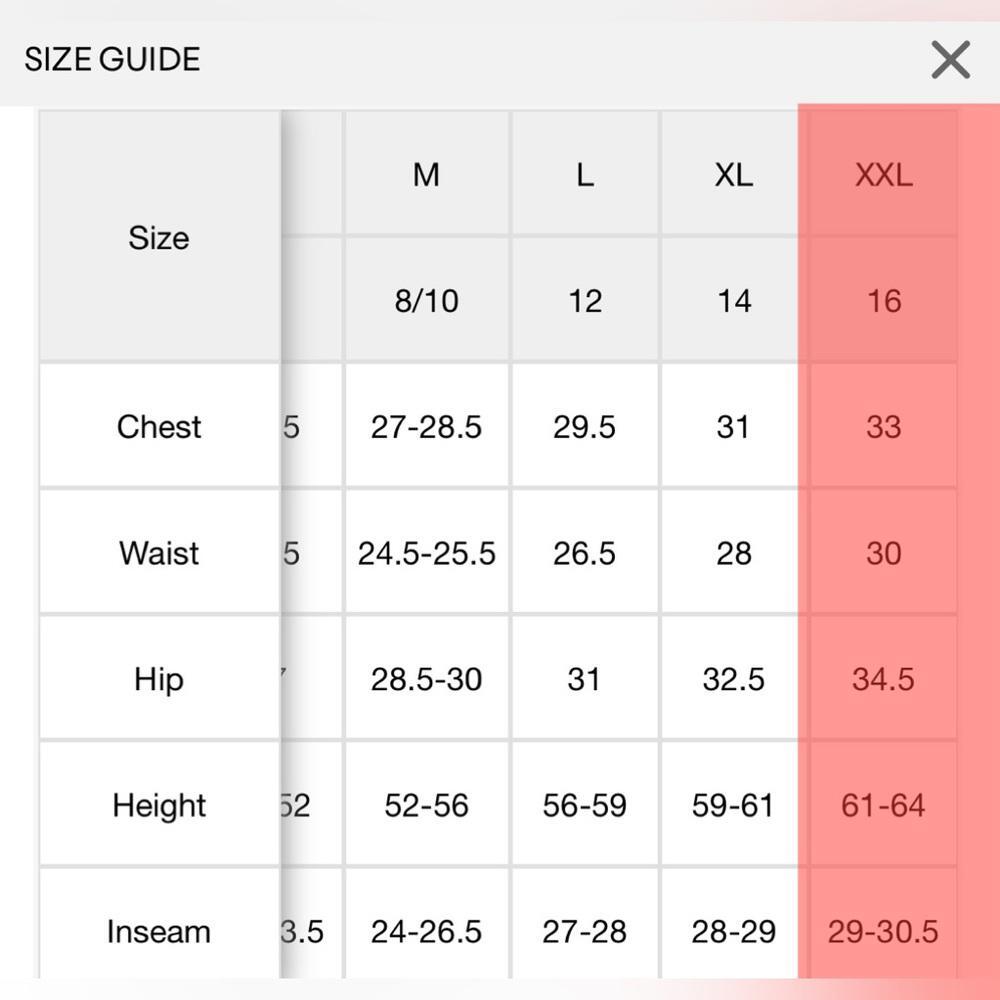Click the L size column header
The height and width of the screenshot is (1000, 1000).
585,175
